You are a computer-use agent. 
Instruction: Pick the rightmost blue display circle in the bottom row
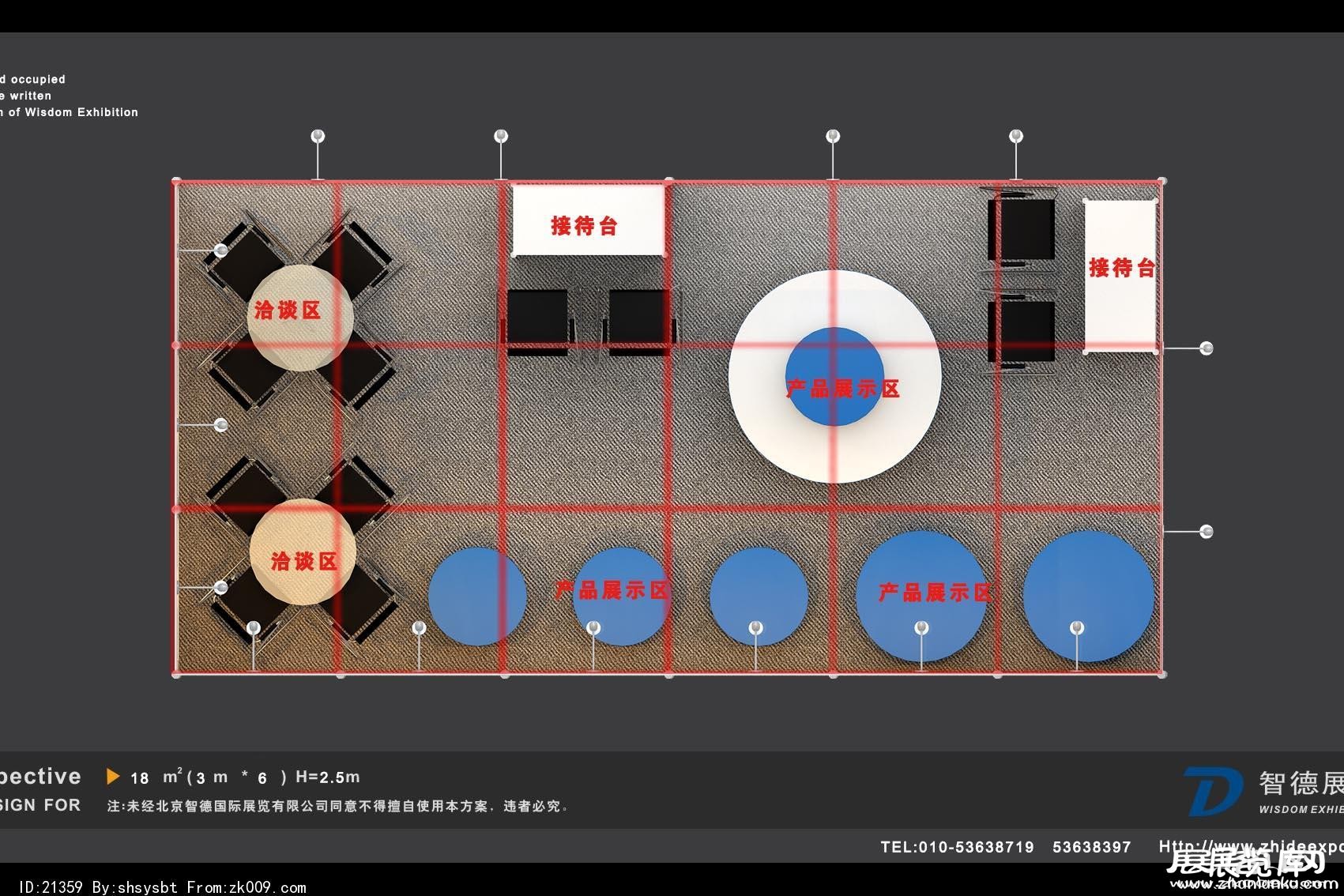click(1088, 596)
